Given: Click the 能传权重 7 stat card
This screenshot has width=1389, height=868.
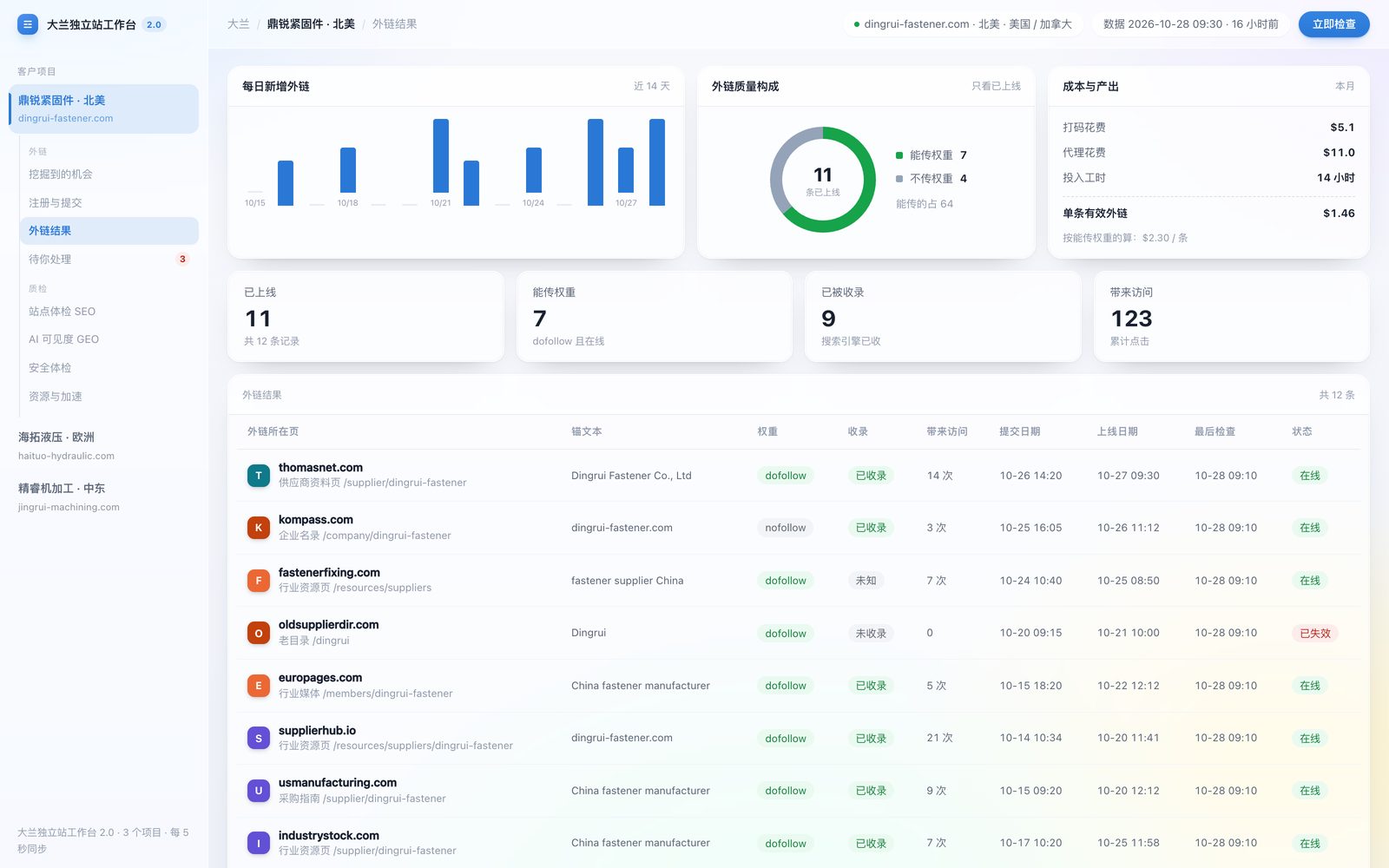Looking at the screenshot, I should point(654,317).
